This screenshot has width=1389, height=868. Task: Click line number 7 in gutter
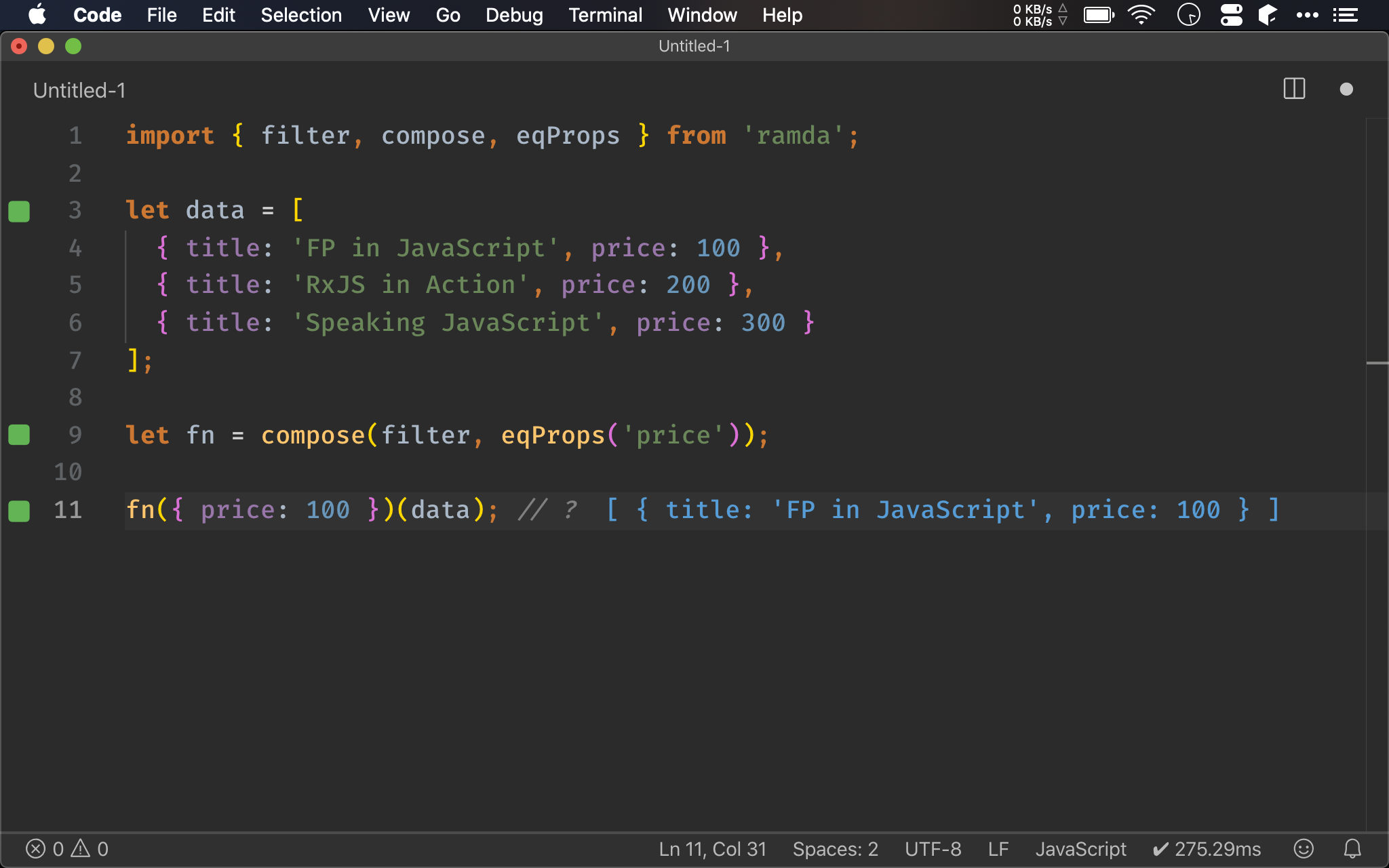[x=75, y=360]
